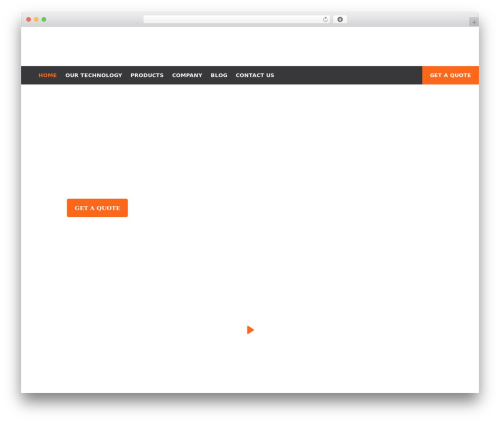Close the browser with the red button
500x423 pixels.
coord(29,20)
